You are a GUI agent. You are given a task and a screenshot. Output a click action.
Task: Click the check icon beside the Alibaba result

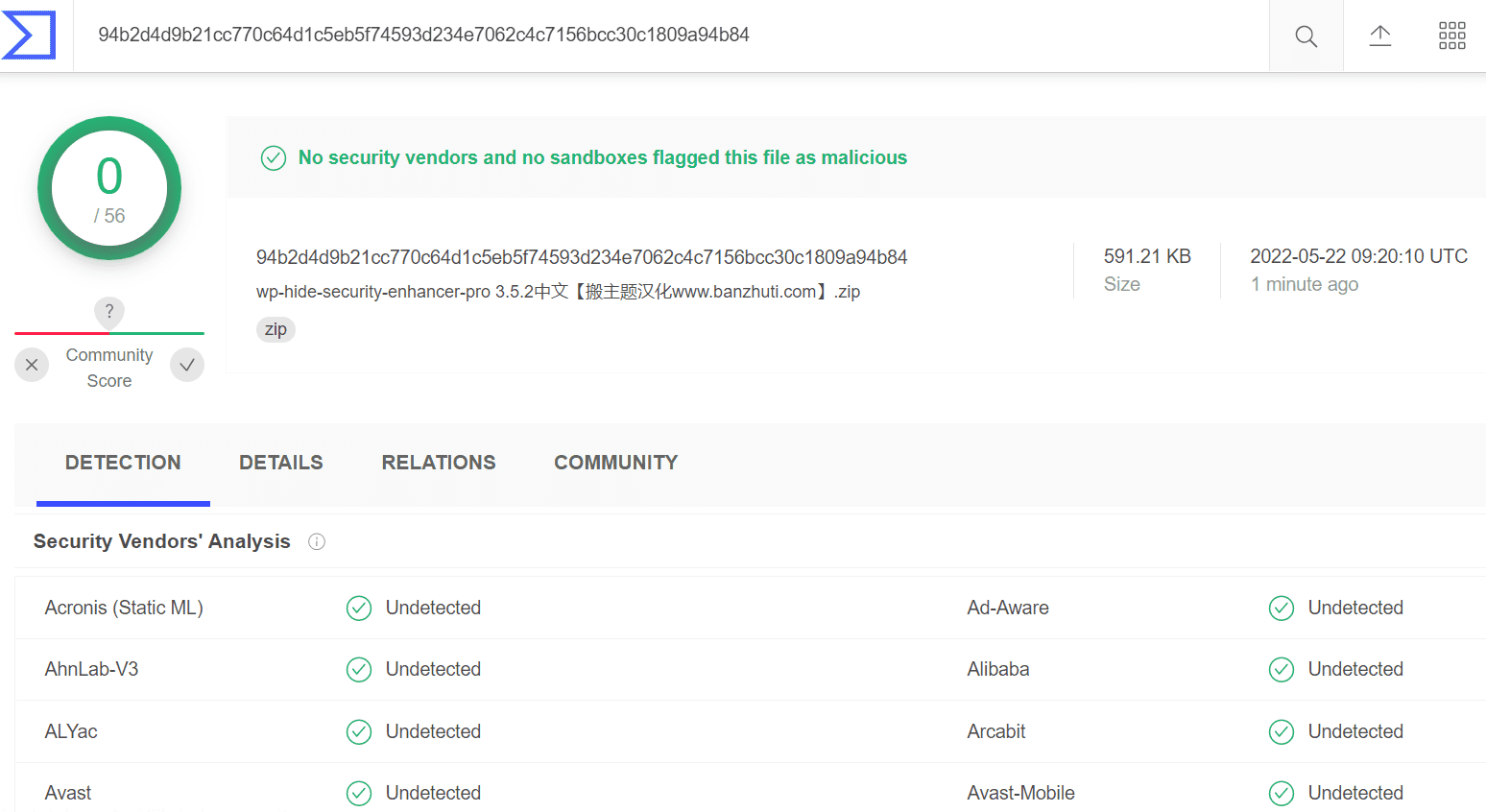click(x=1282, y=670)
